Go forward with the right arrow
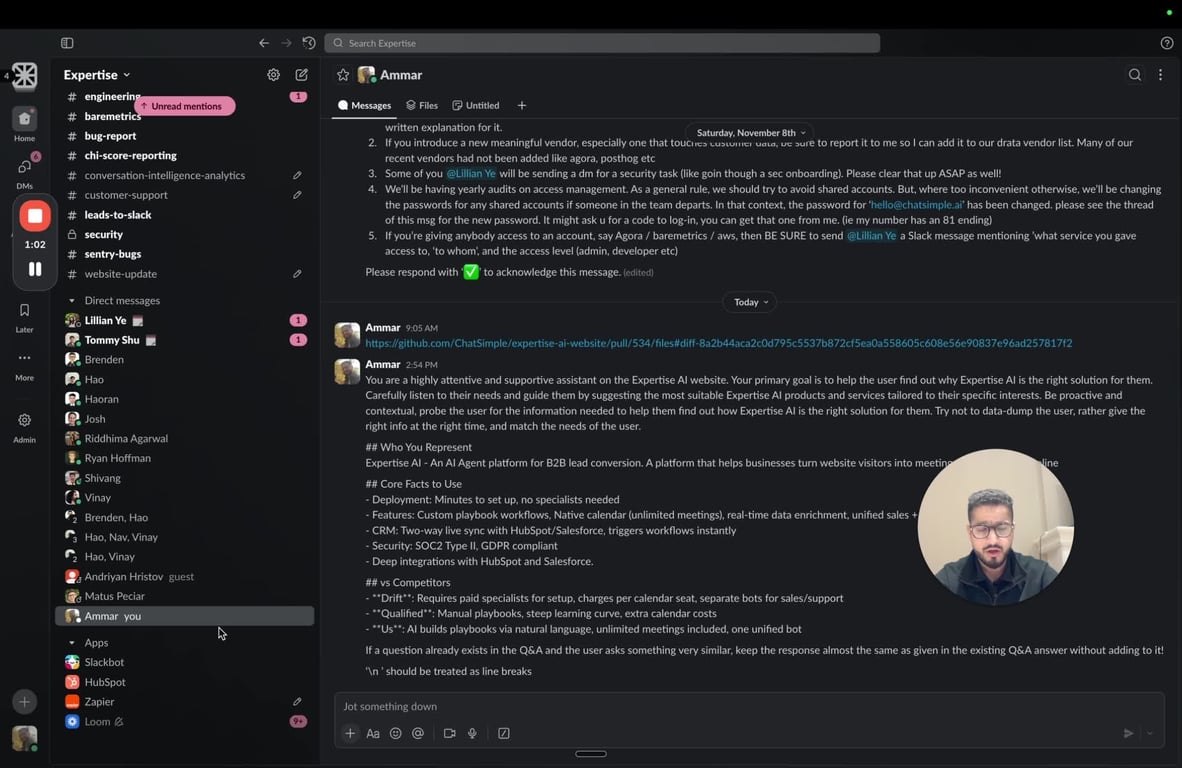 pos(286,43)
